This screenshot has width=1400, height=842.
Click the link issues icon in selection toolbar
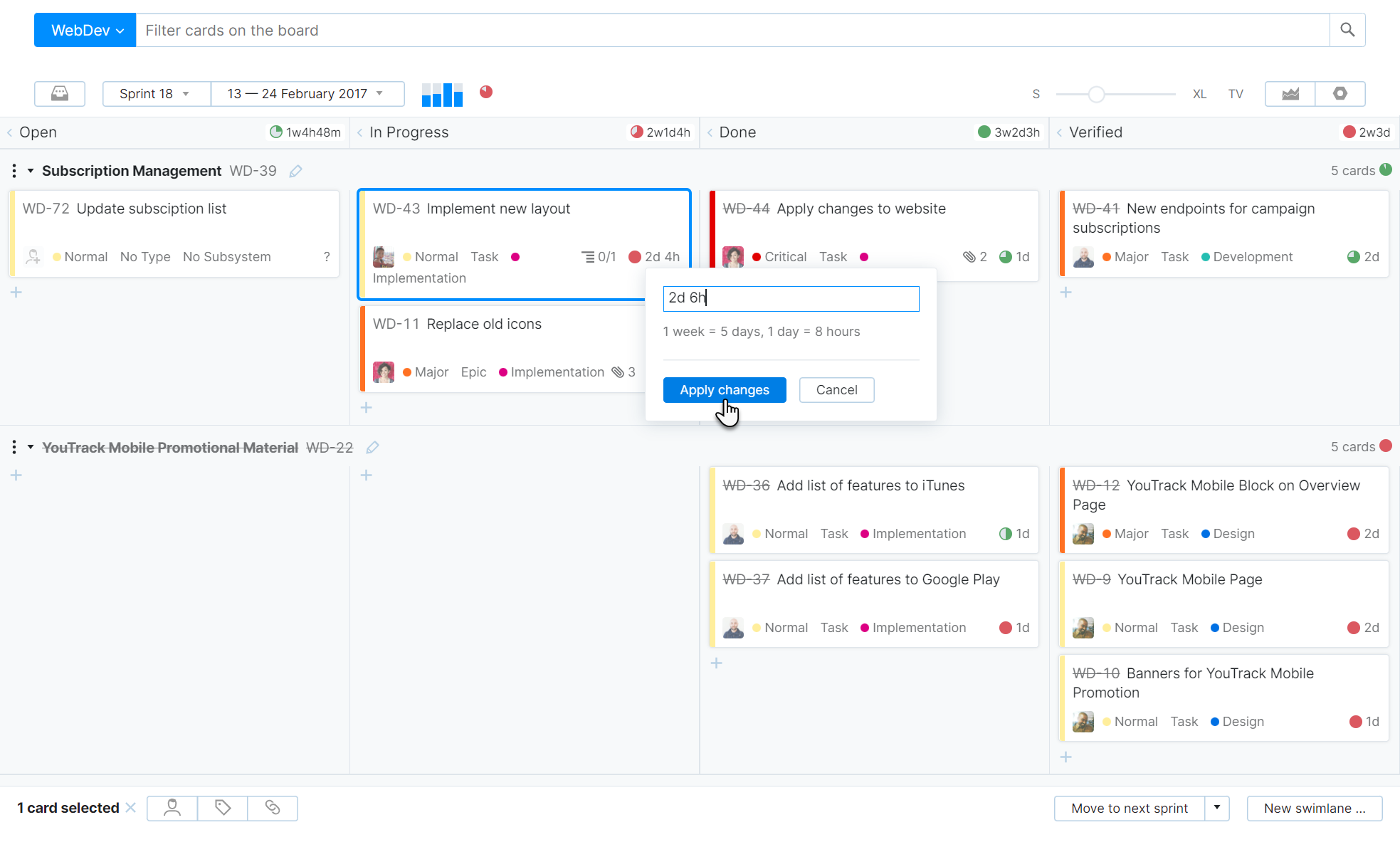click(x=273, y=808)
